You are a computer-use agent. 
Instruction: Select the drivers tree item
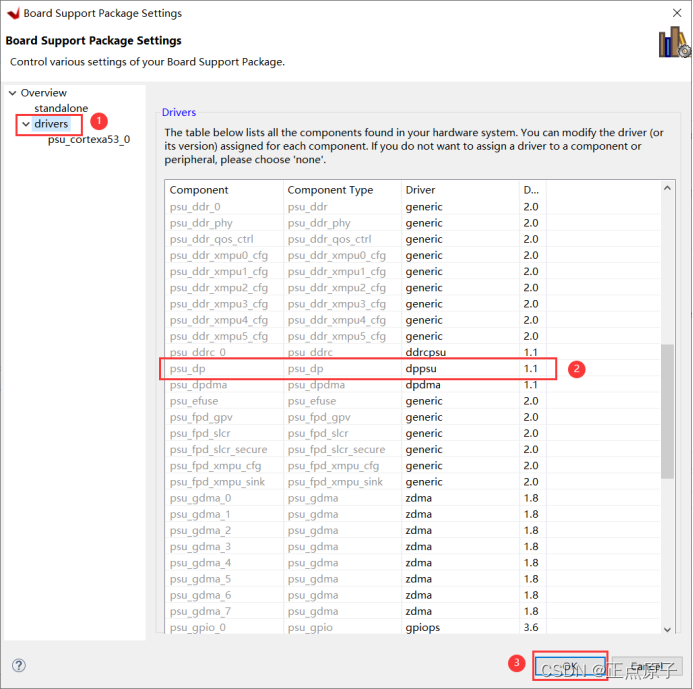(x=51, y=124)
